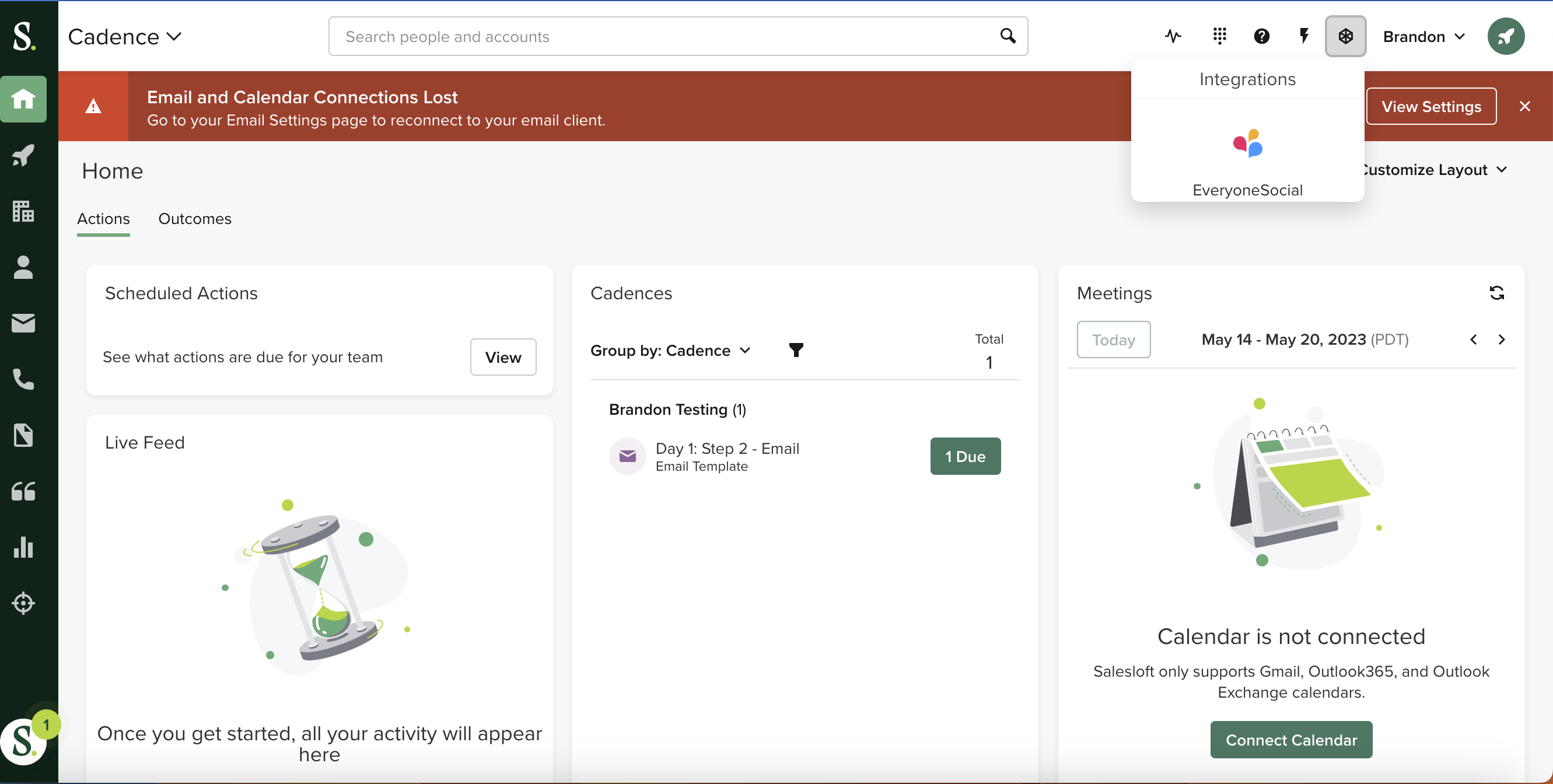Switch to the Outcomes tab
Image resolution: width=1553 pixels, height=784 pixels.
pyautogui.click(x=195, y=219)
